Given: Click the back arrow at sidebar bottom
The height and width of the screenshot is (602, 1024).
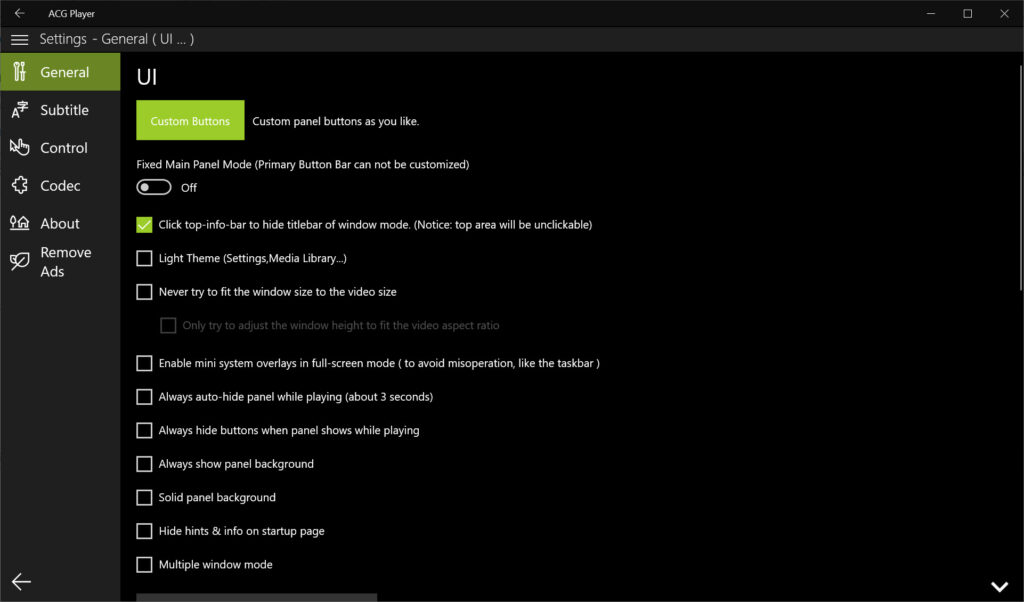Looking at the screenshot, I should 21,581.
